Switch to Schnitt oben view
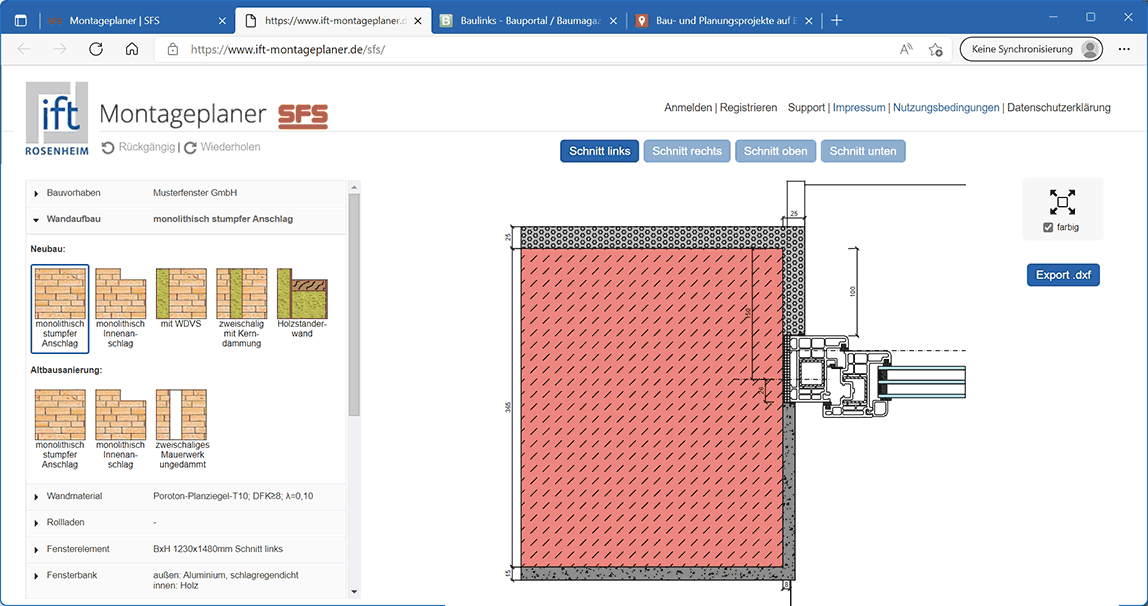The height and width of the screenshot is (606, 1148). click(x=775, y=152)
